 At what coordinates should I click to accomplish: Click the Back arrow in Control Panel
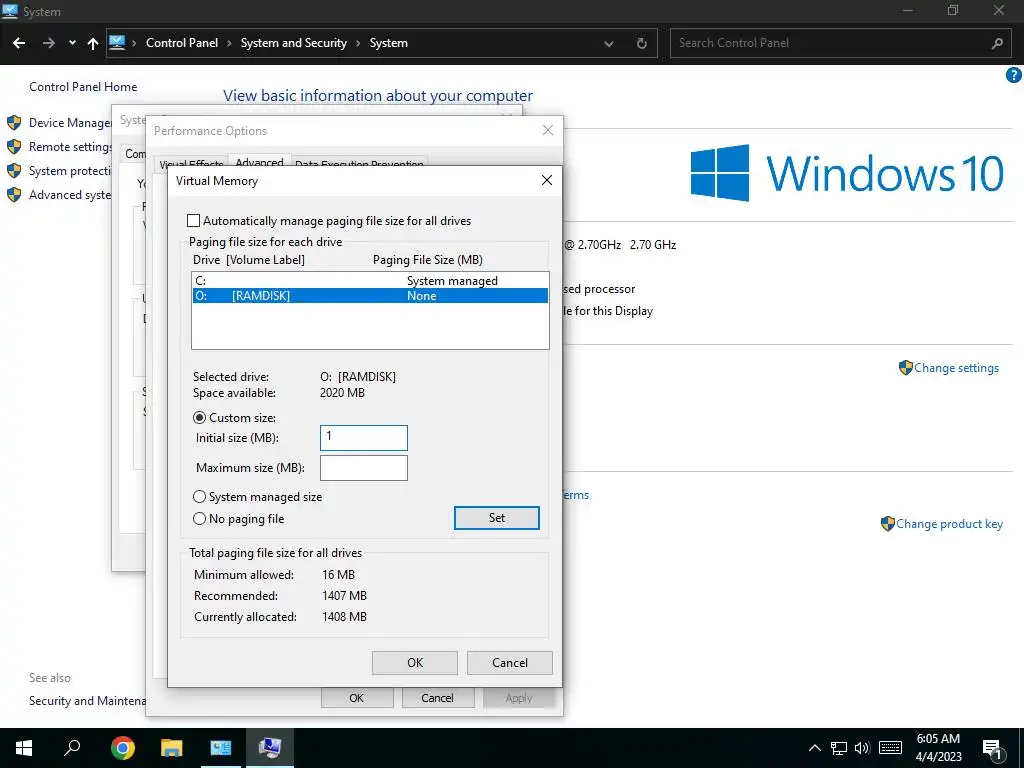(19, 43)
